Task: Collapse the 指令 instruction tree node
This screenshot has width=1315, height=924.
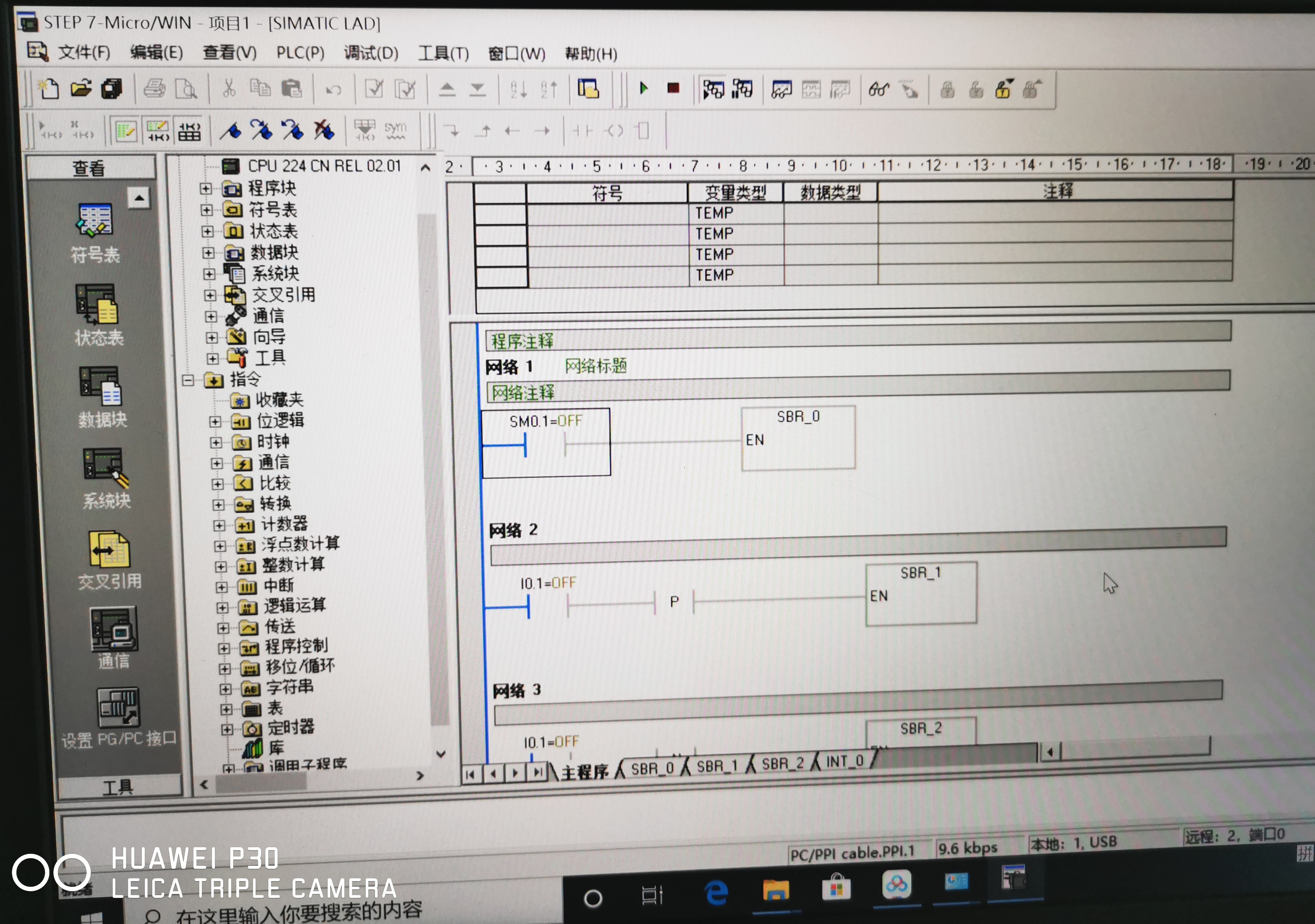Action: coord(188,380)
